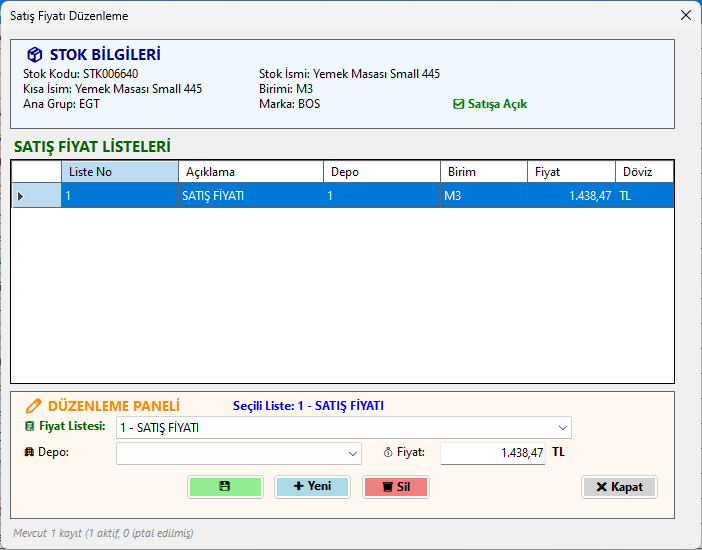The height and width of the screenshot is (550, 702).
Task: Click the cube icon beside STOK BİLGİLERİ
Action: pos(35,55)
